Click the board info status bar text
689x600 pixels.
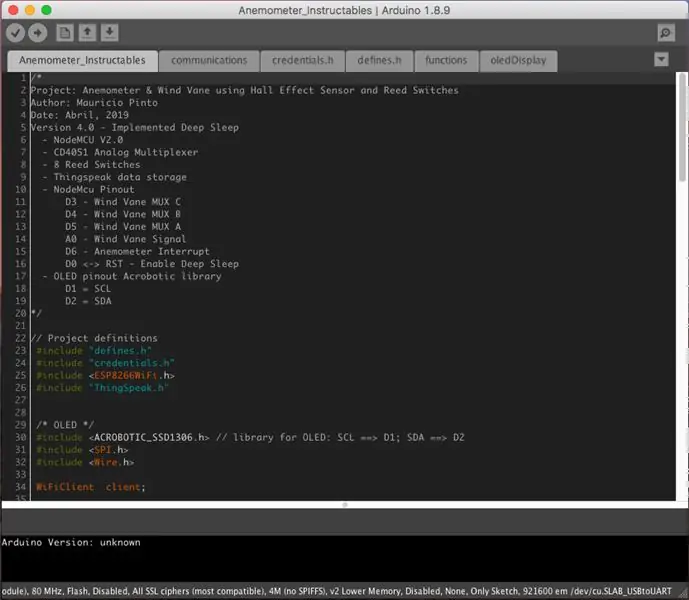(x=337, y=591)
